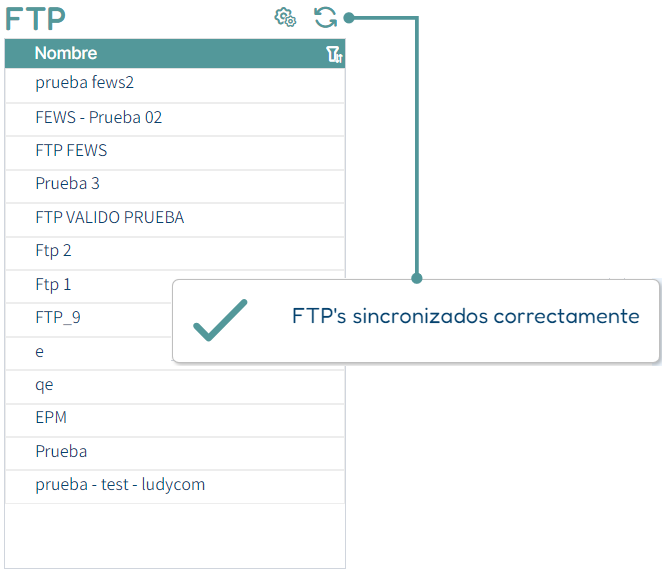
Task: Select the row named "e"
Action: pos(88,354)
